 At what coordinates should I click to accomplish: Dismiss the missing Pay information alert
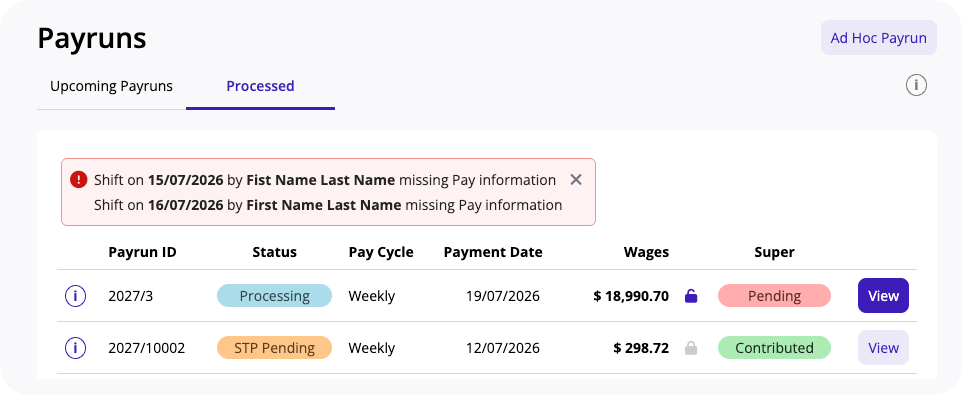pyautogui.click(x=575, y=180)
